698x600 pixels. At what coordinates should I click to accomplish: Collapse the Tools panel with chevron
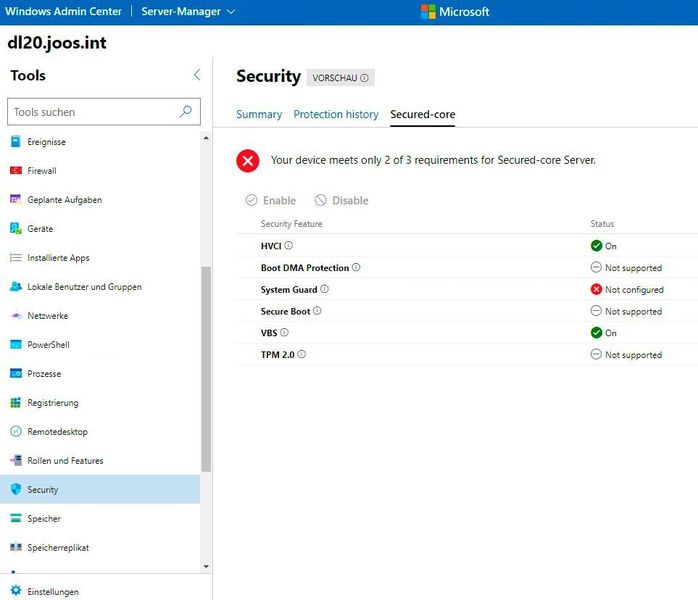(x=197, y=75)
